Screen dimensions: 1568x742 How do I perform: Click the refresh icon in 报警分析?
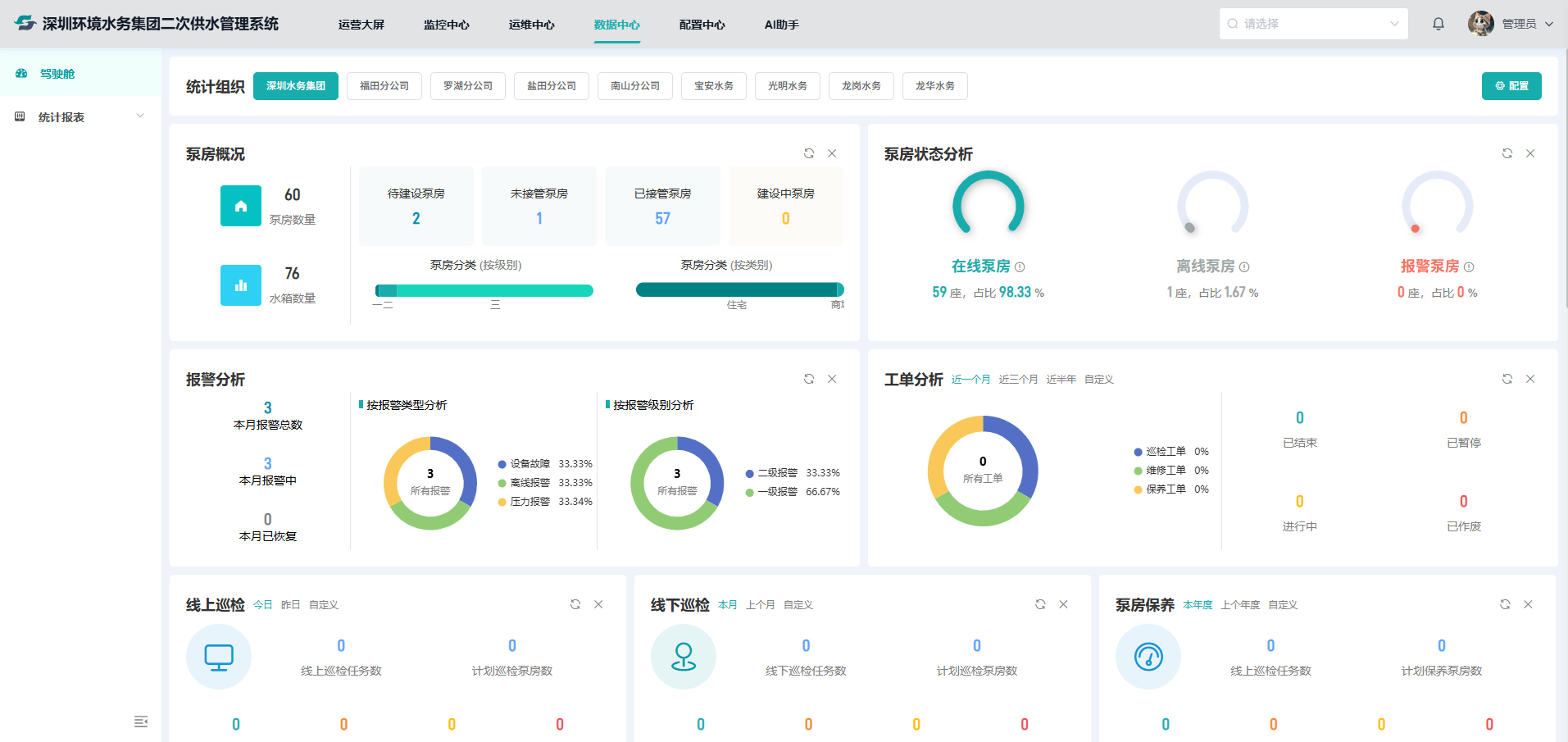pos(809,379)
